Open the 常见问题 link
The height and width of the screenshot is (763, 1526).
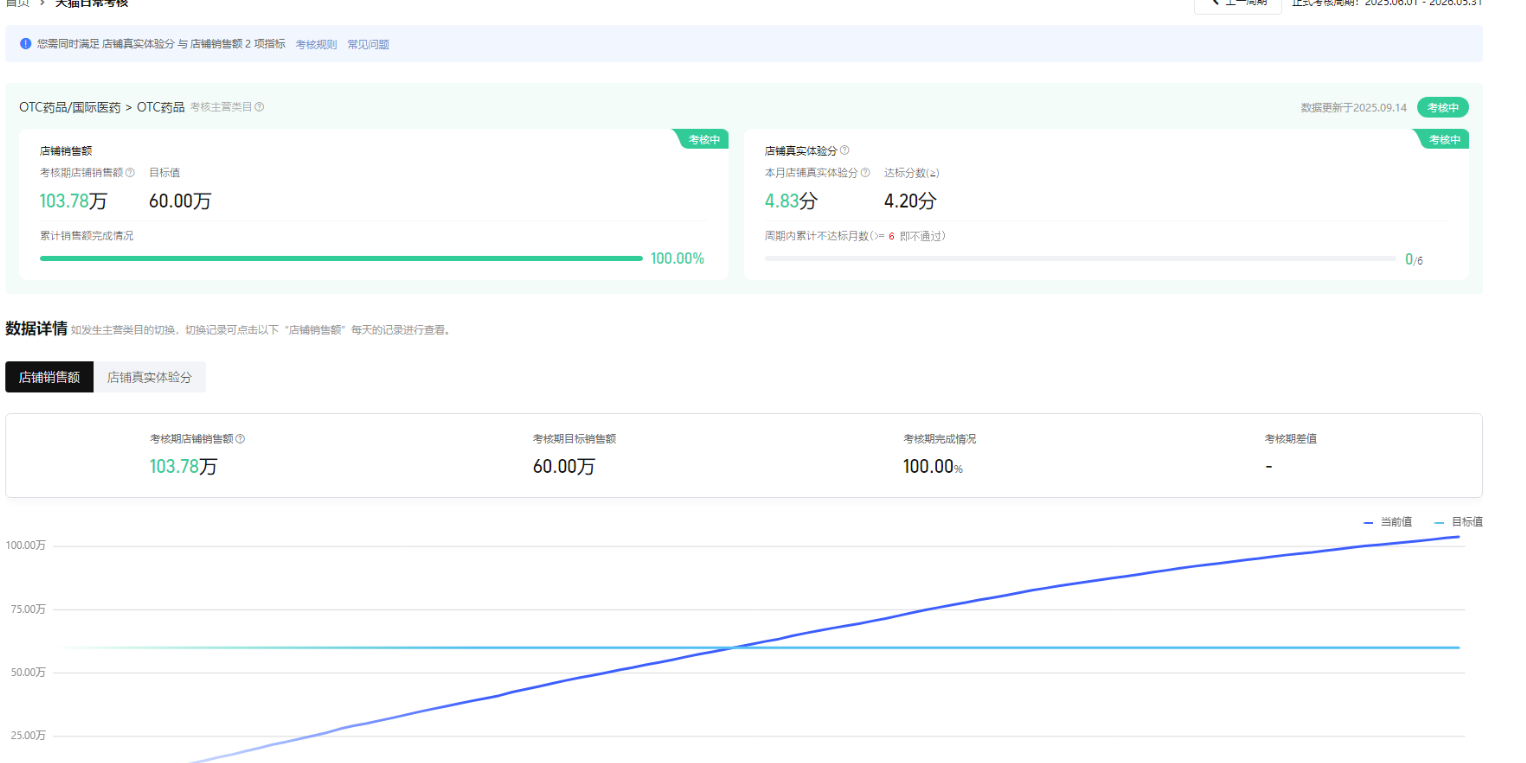click(x=368, y=45)
